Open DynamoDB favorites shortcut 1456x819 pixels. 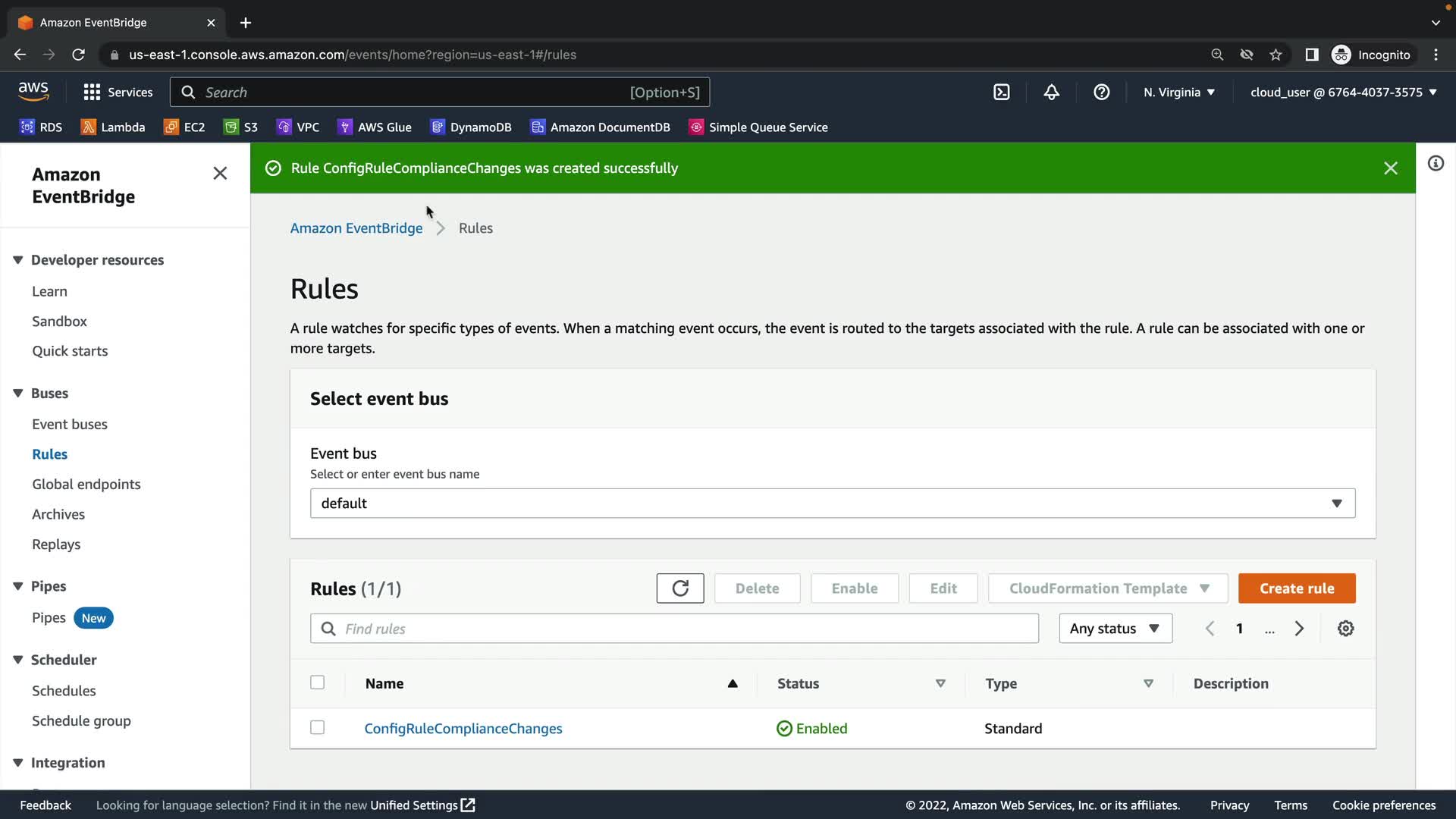[471, 127]
